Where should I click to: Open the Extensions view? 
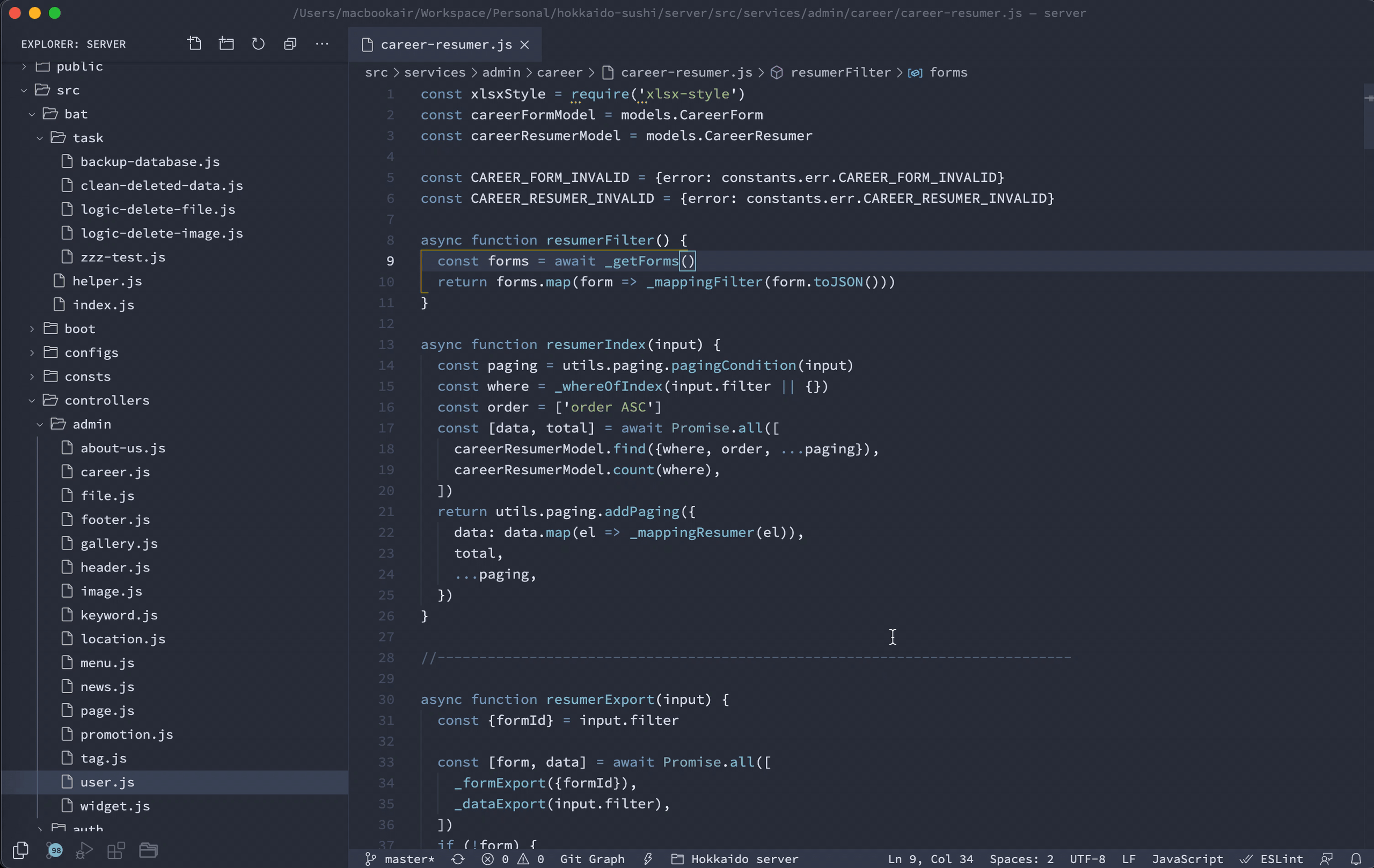click(x=116, y=850)
